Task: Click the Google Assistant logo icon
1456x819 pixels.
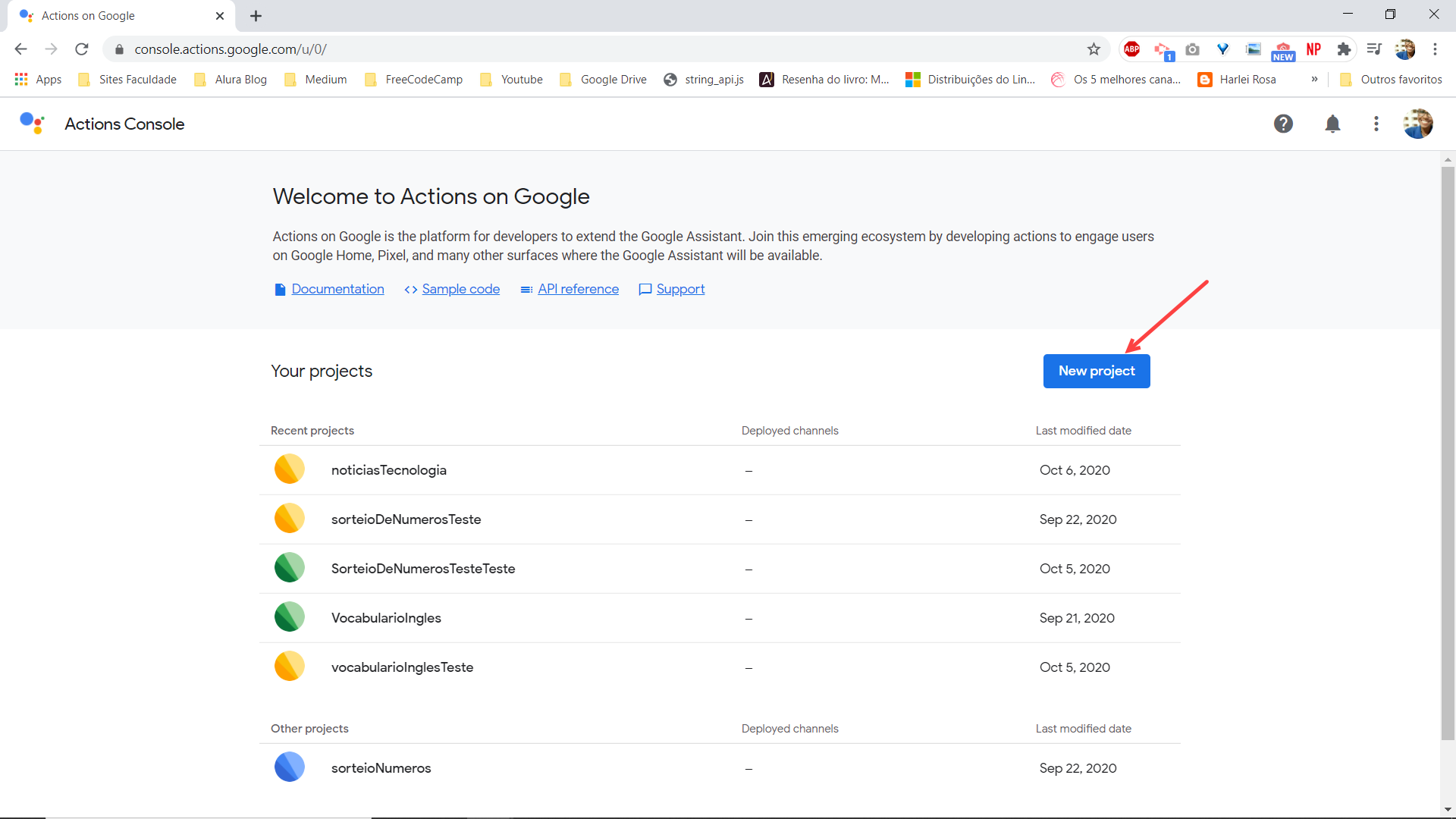Action: pos(32,123)
